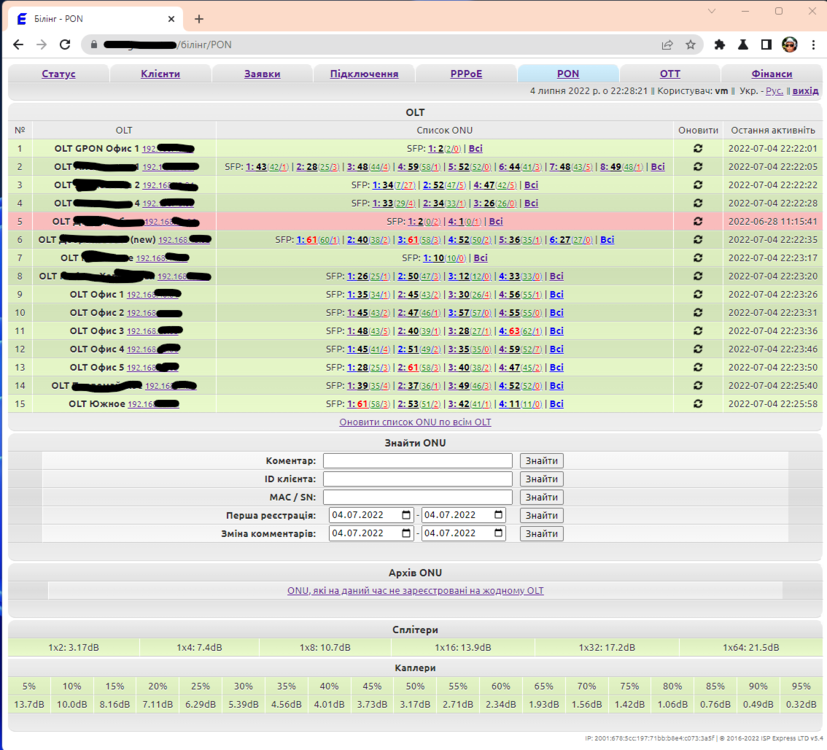Viewport: 827px width, 750px height.
Task: Open the browser extensions puzzle icon
Action: 721,44
